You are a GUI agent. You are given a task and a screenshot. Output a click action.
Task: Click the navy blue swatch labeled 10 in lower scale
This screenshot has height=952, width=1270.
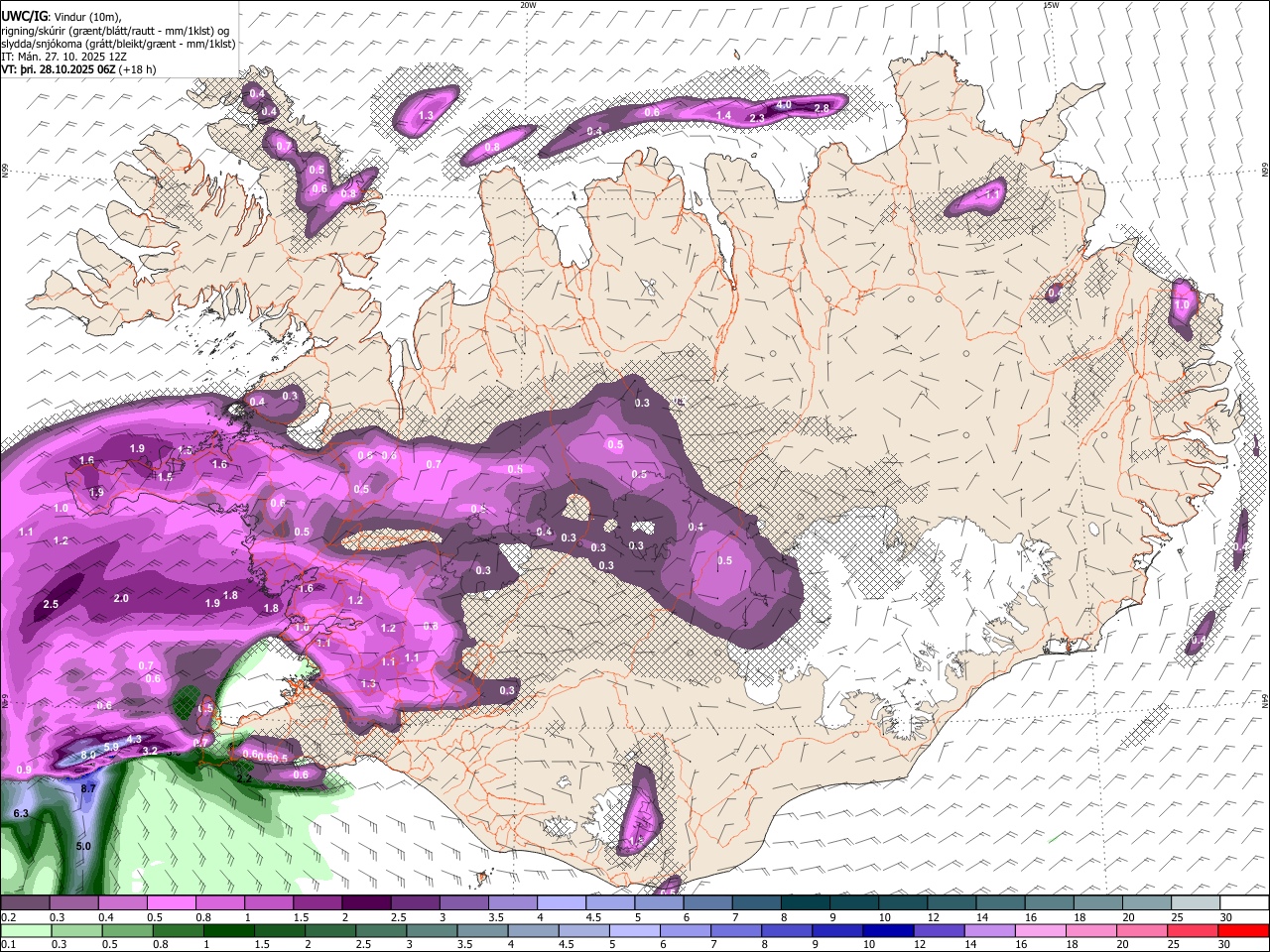(x=886, y=930)
